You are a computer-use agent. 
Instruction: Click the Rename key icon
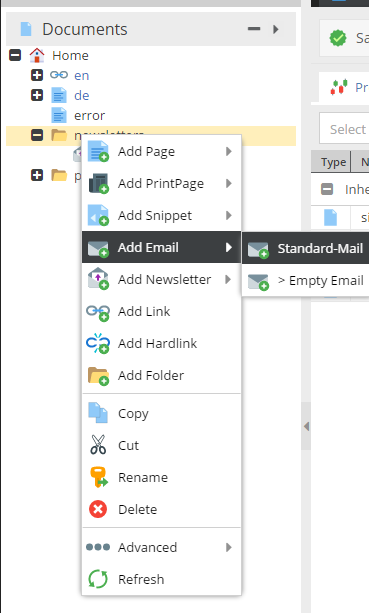click(x=98, y=477)
